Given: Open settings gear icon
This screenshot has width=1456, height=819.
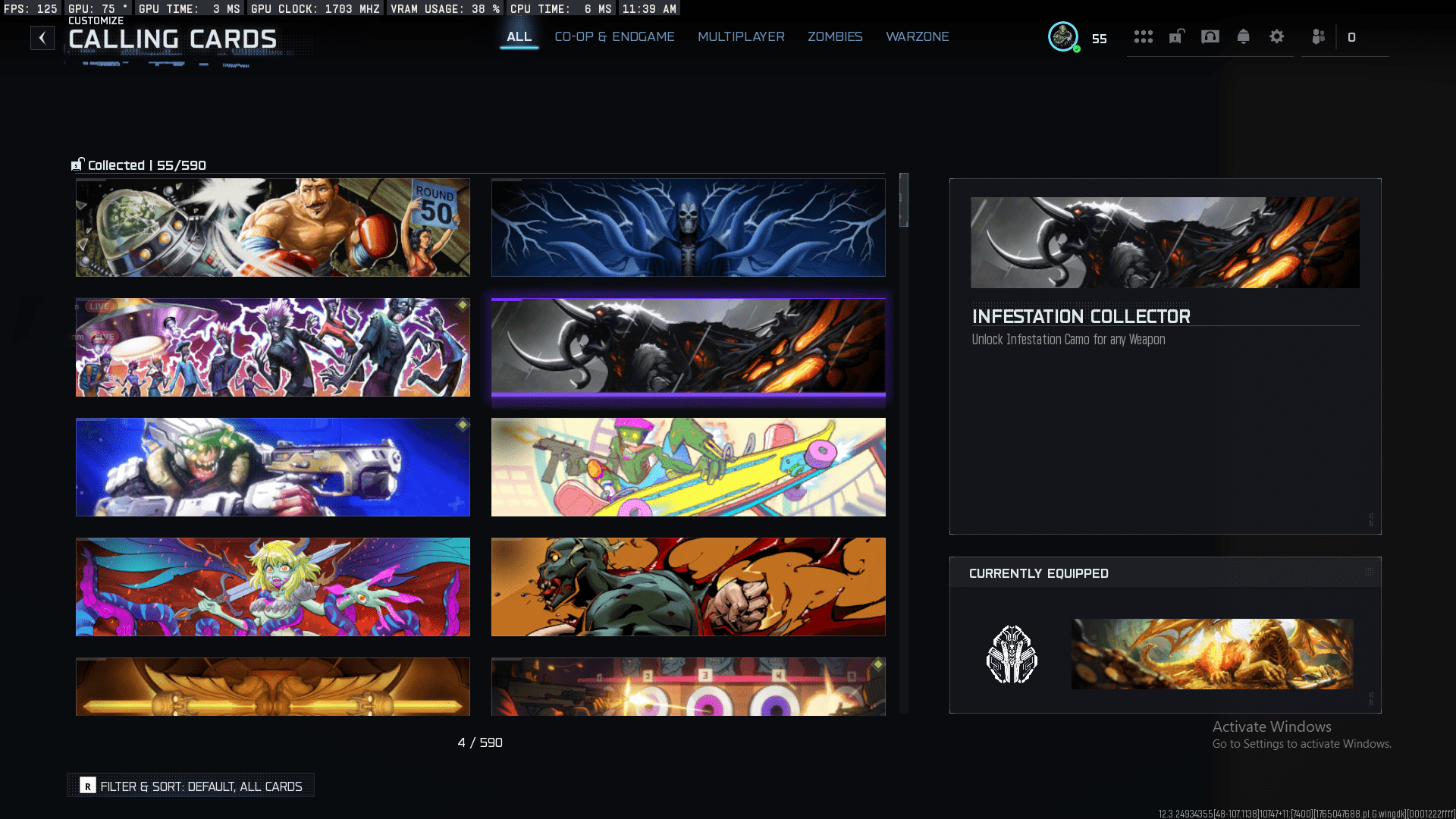Looking at the screenshot, I should point(1277,36).
